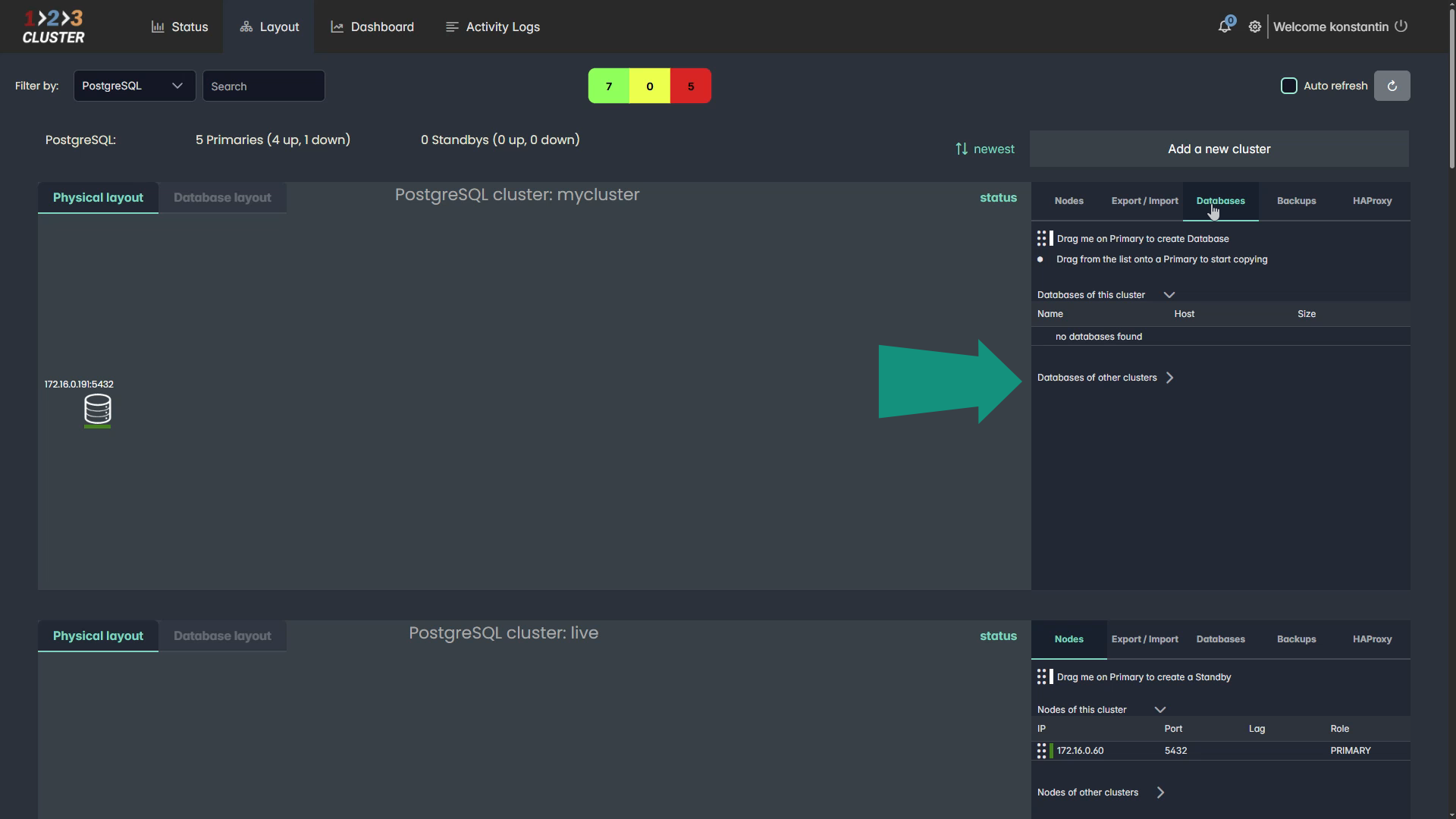
Task: Click the newest sort order icon
Action: tap(962, 149)
